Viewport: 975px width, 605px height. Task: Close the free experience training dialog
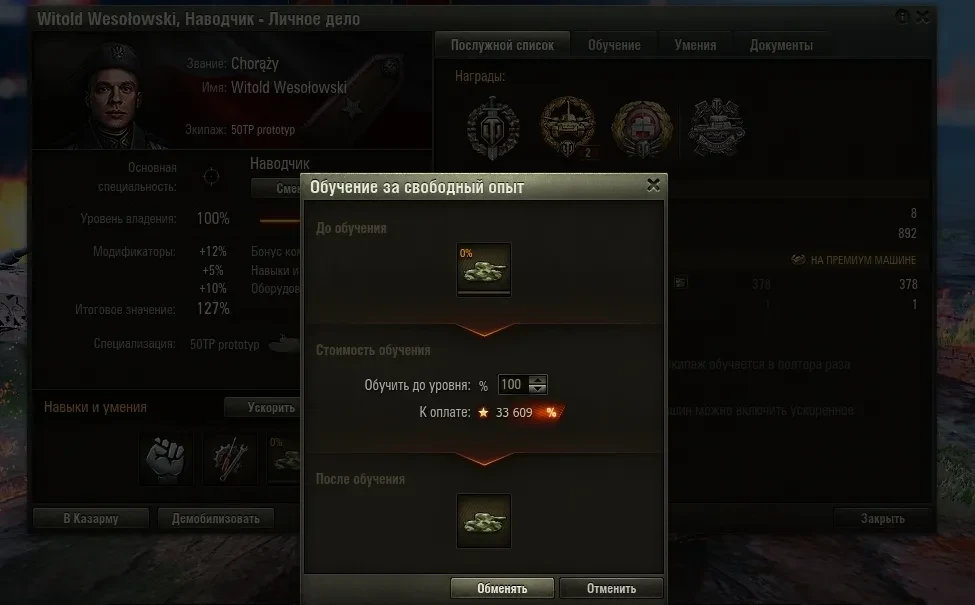coord(653,185)
